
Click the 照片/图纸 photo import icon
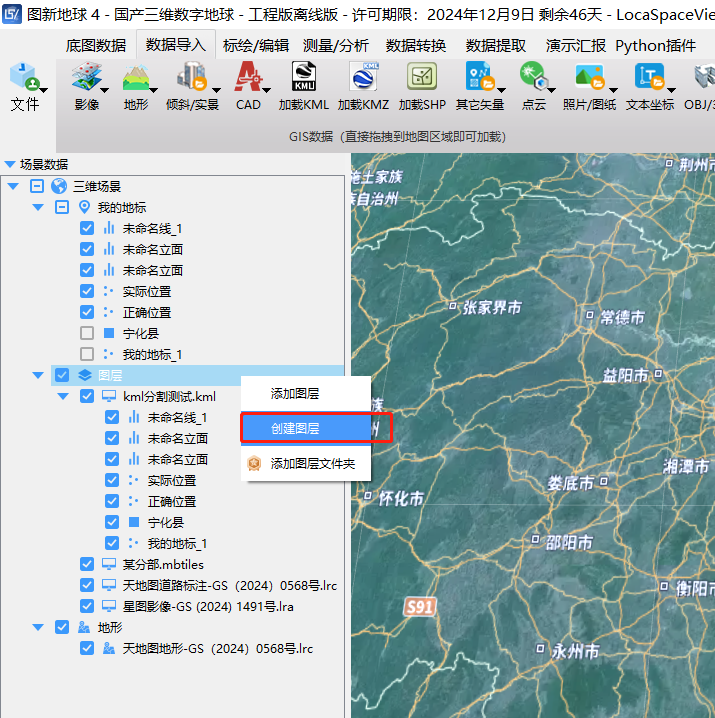pos(589,76)
